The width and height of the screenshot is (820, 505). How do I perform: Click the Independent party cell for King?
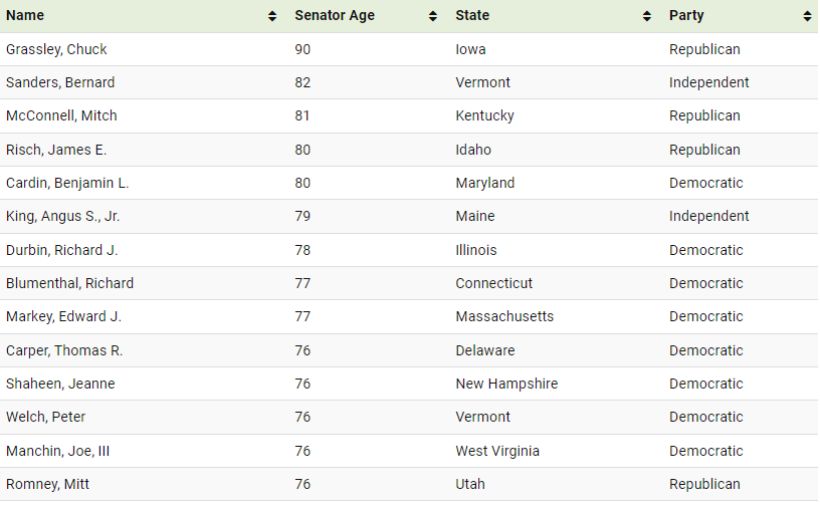[x=708, y=216]
